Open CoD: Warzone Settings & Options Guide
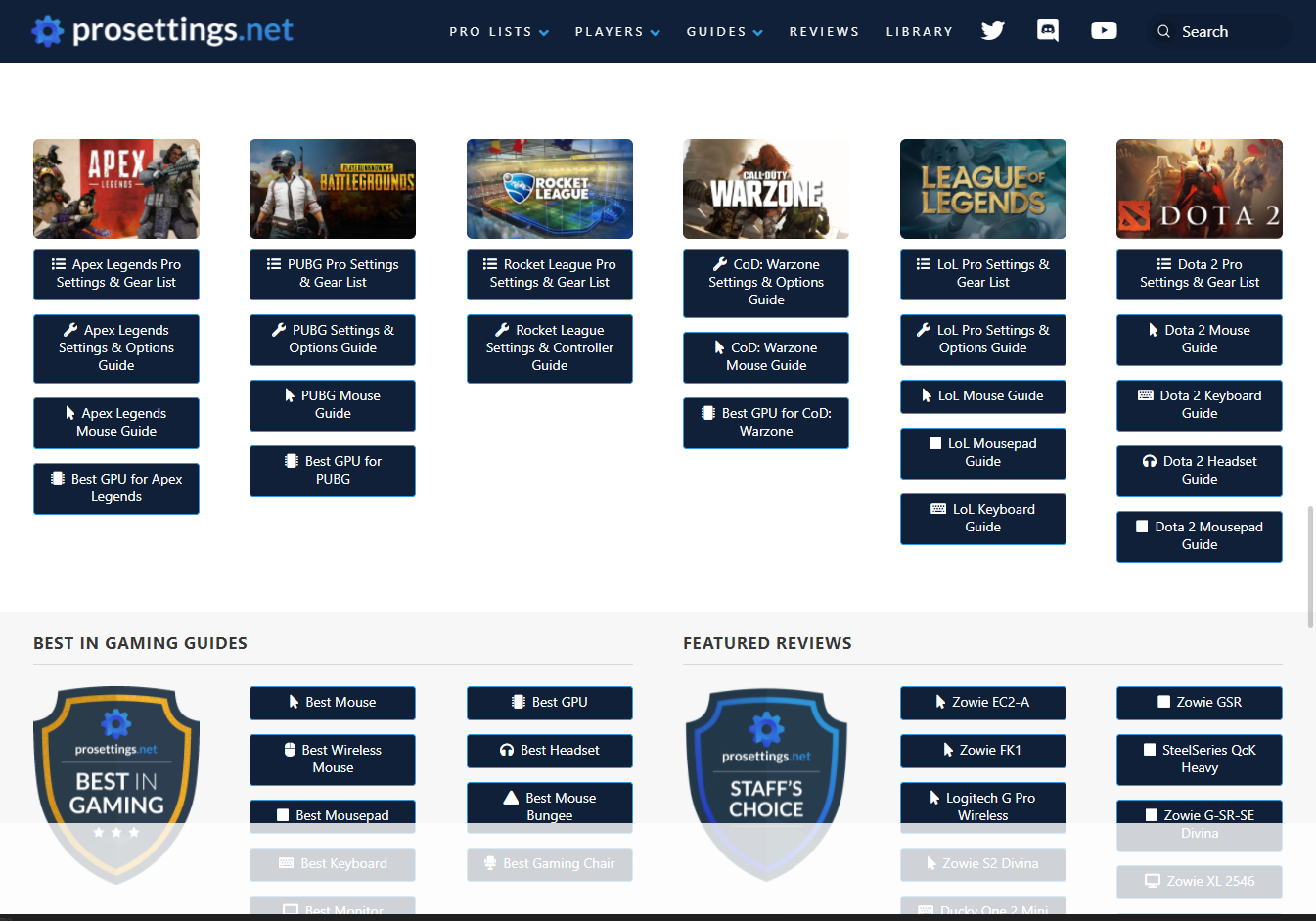 (766, 283)
